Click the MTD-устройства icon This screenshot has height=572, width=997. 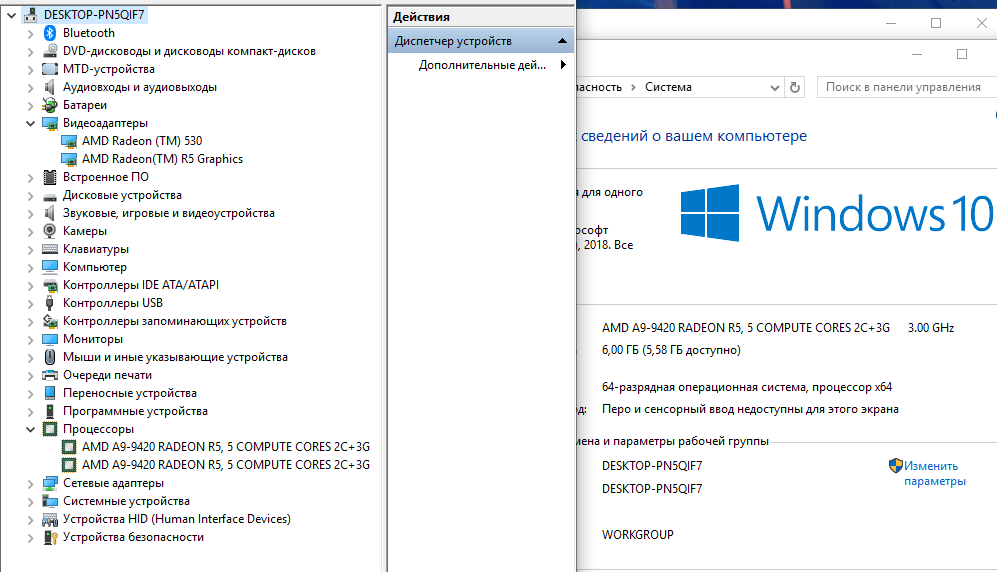pos(50,69)
